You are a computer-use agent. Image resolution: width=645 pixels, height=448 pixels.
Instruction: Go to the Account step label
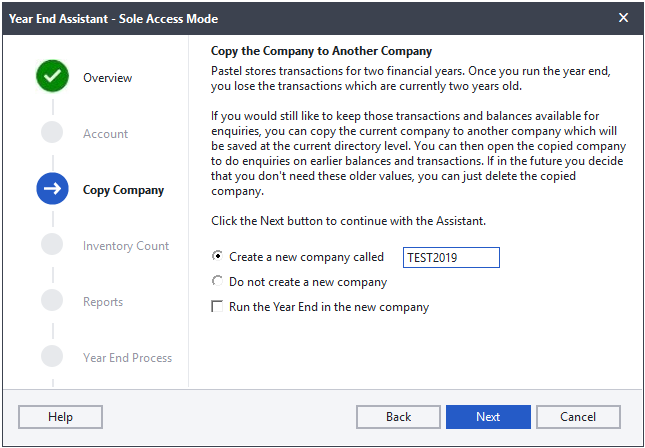point(106,134)
